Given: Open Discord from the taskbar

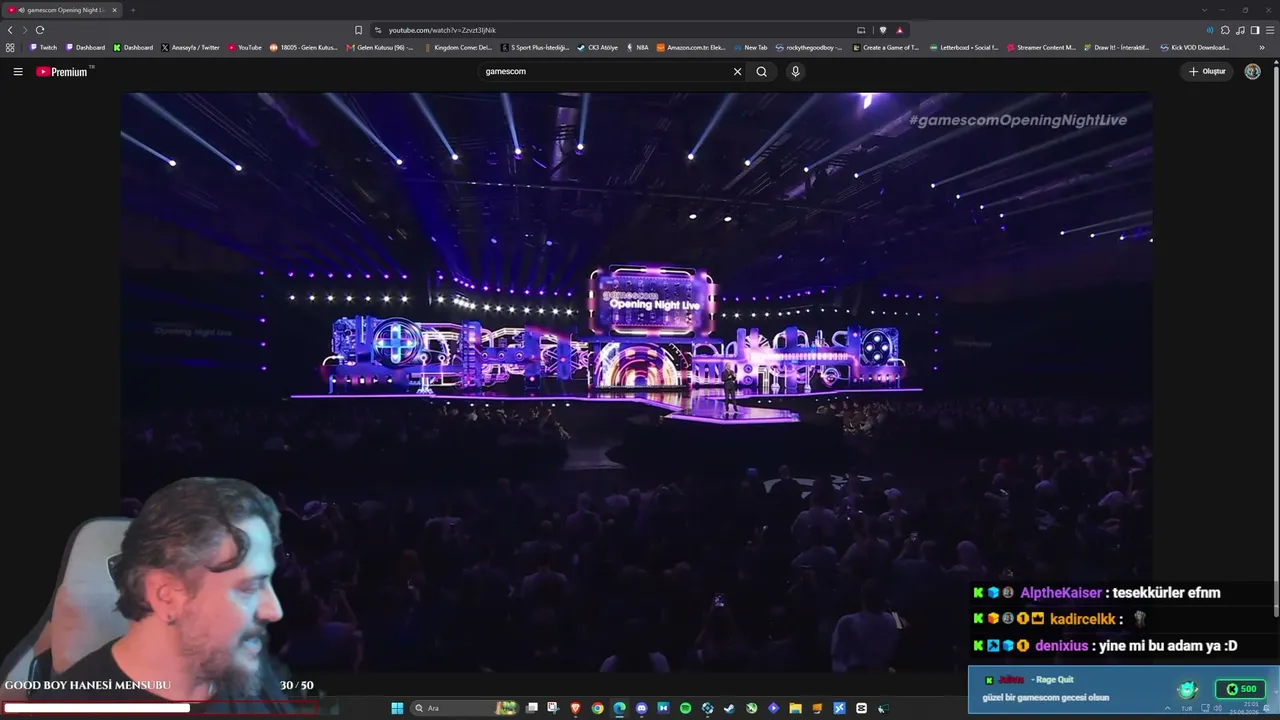Looking at the screenshot, I should tap(641, 708).
